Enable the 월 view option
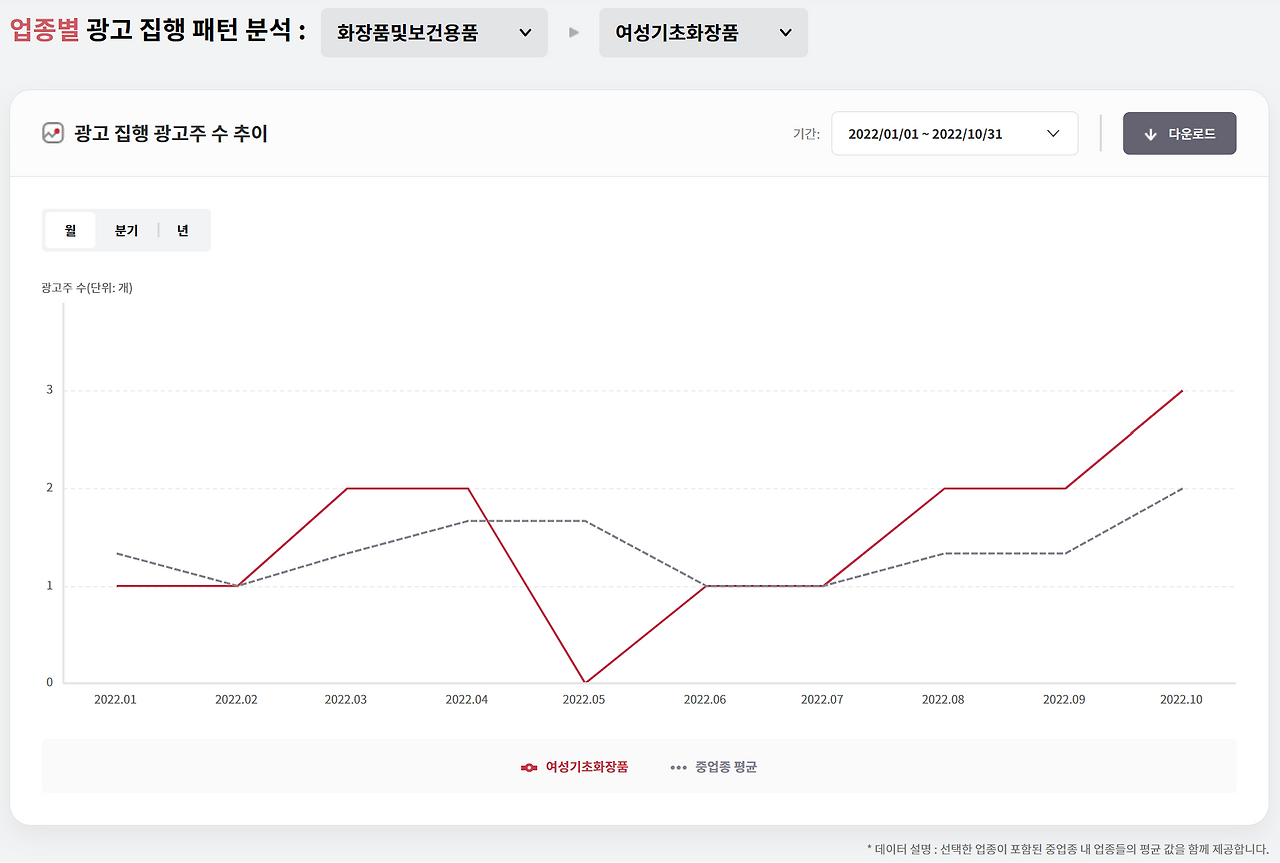 pos(69,229)
